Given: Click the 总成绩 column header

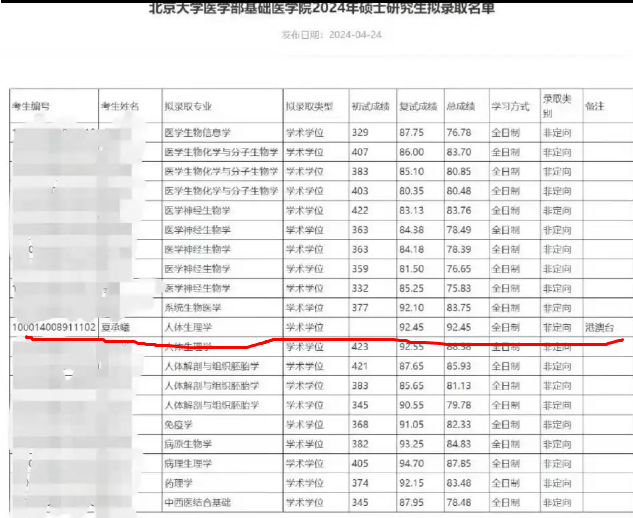Looking at the screenshot, I should [461, 107].
